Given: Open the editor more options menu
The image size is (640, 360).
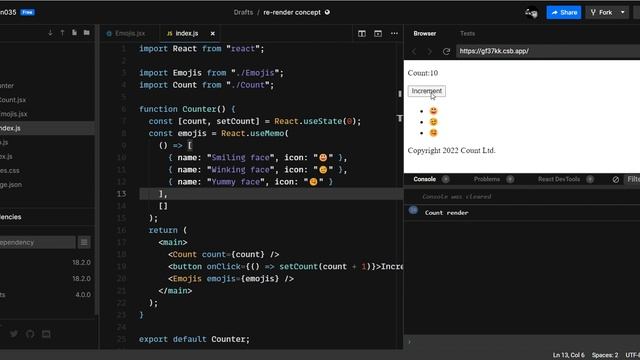Looking at the screenshot, I should [394, 33].
